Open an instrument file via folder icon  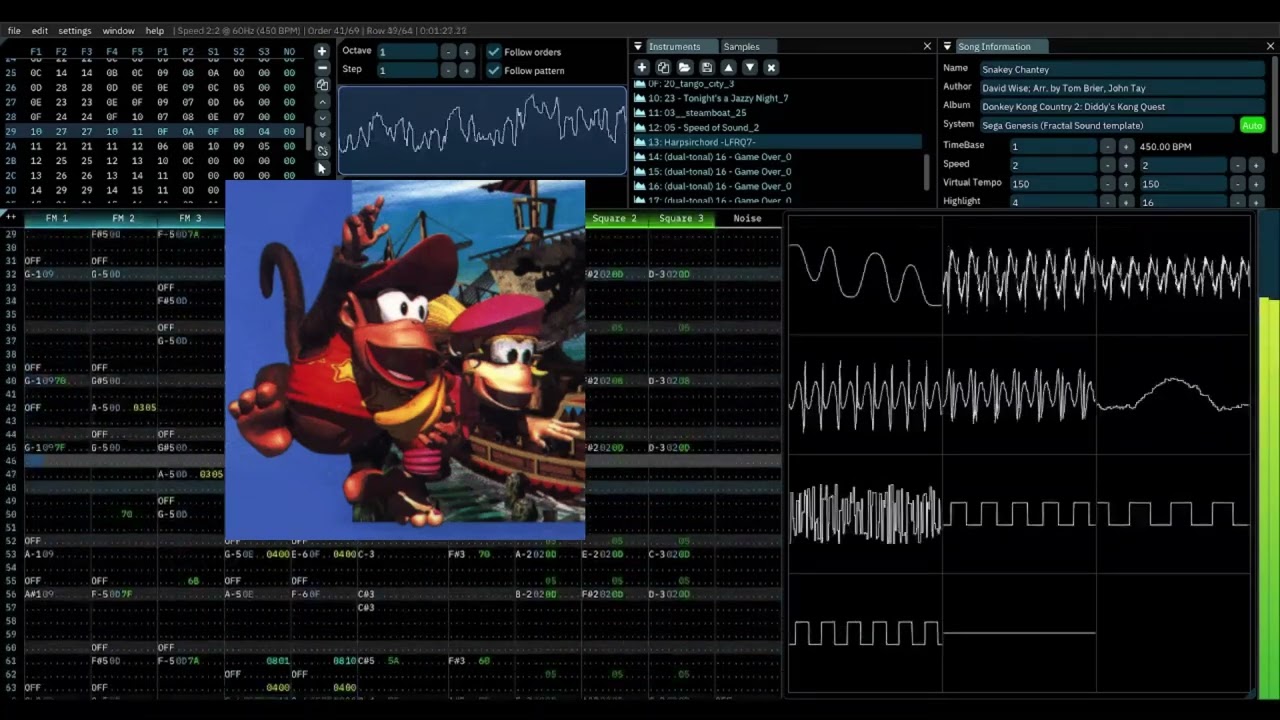(685, 67)
